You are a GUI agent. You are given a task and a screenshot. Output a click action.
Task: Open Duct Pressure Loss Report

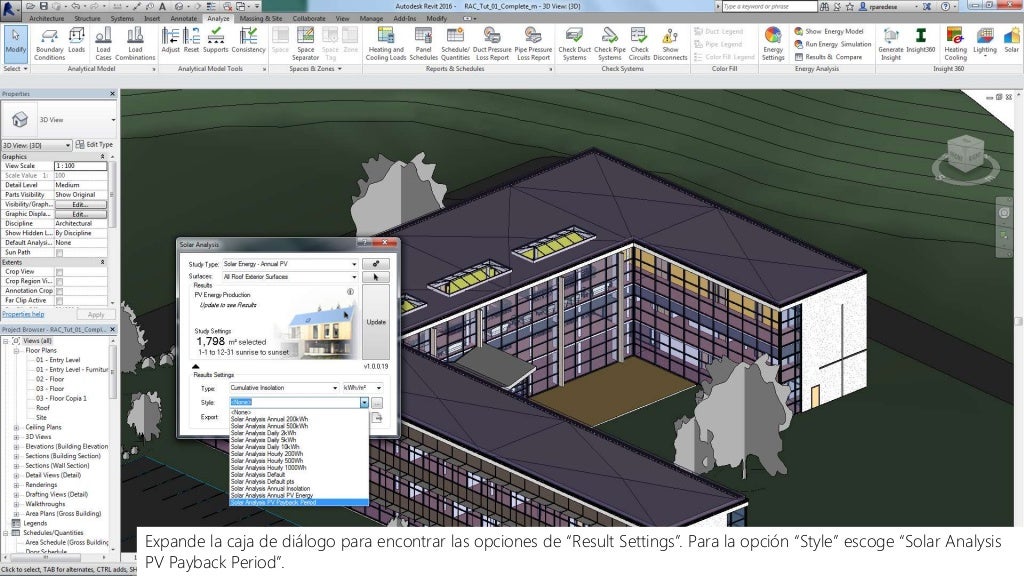pos(492,44)
